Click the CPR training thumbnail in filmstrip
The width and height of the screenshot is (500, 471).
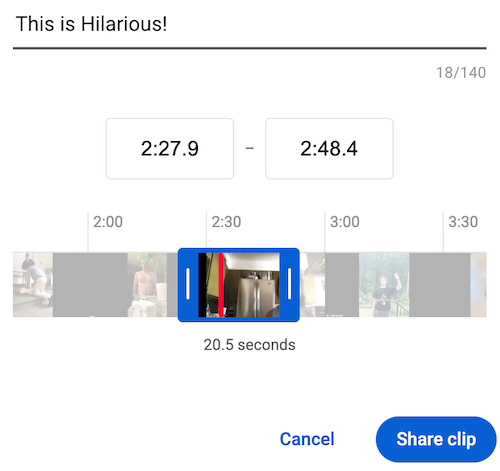point(33,285)
